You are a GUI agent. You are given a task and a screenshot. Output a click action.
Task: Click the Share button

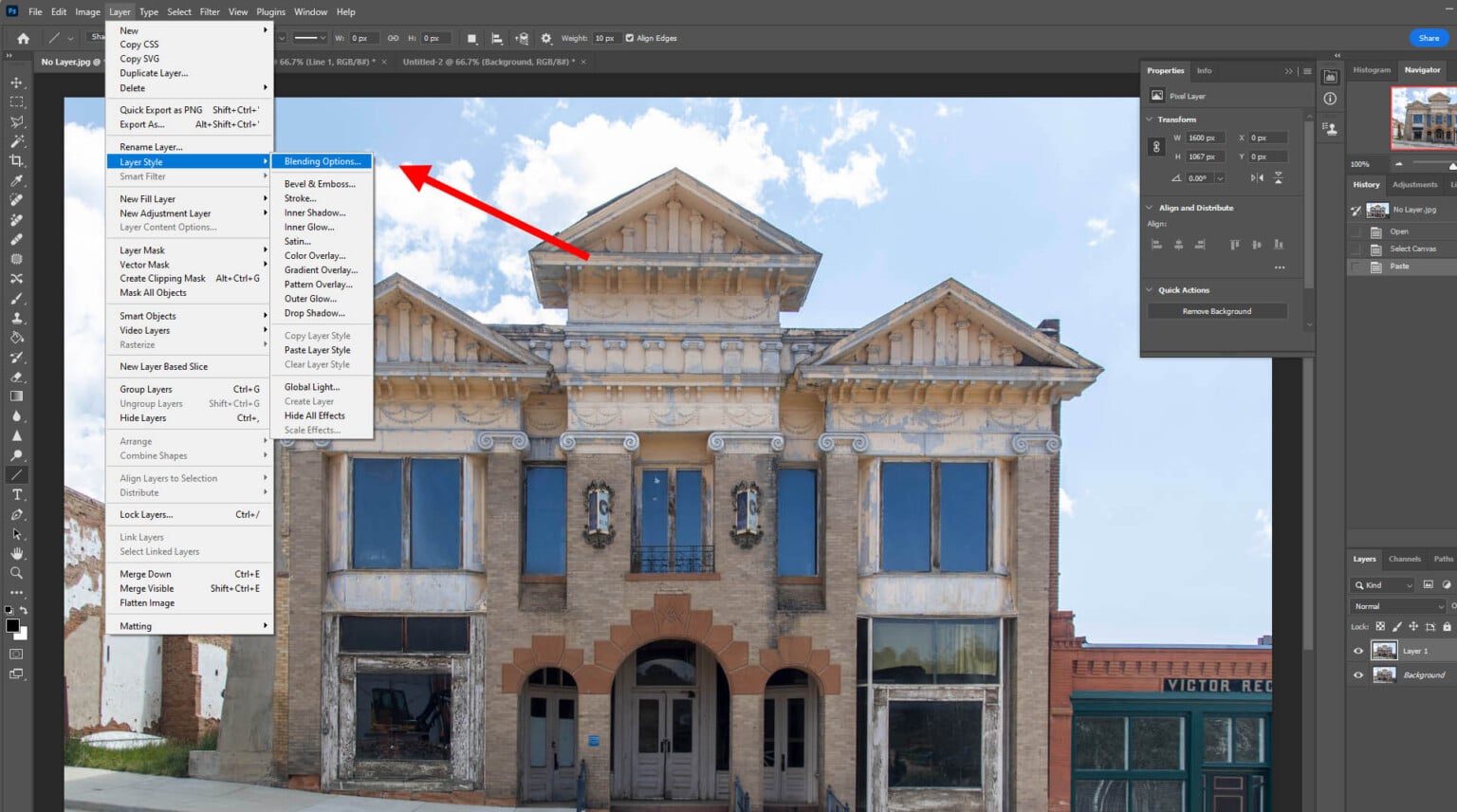(x=1429, y=37)
